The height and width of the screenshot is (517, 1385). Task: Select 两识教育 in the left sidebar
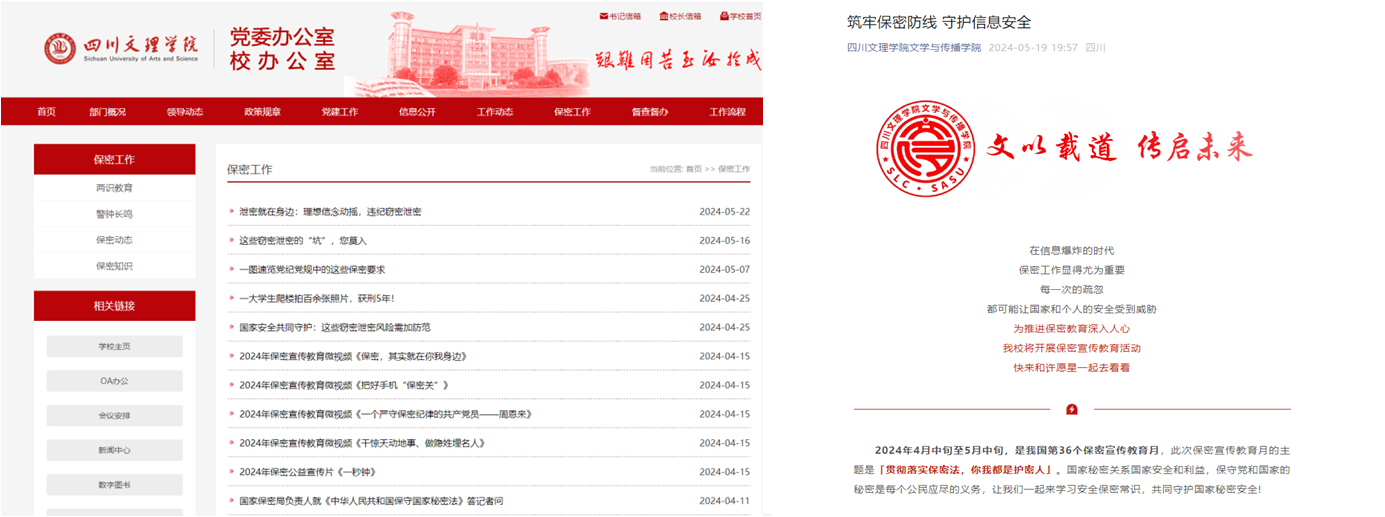[x=114, y=188]
